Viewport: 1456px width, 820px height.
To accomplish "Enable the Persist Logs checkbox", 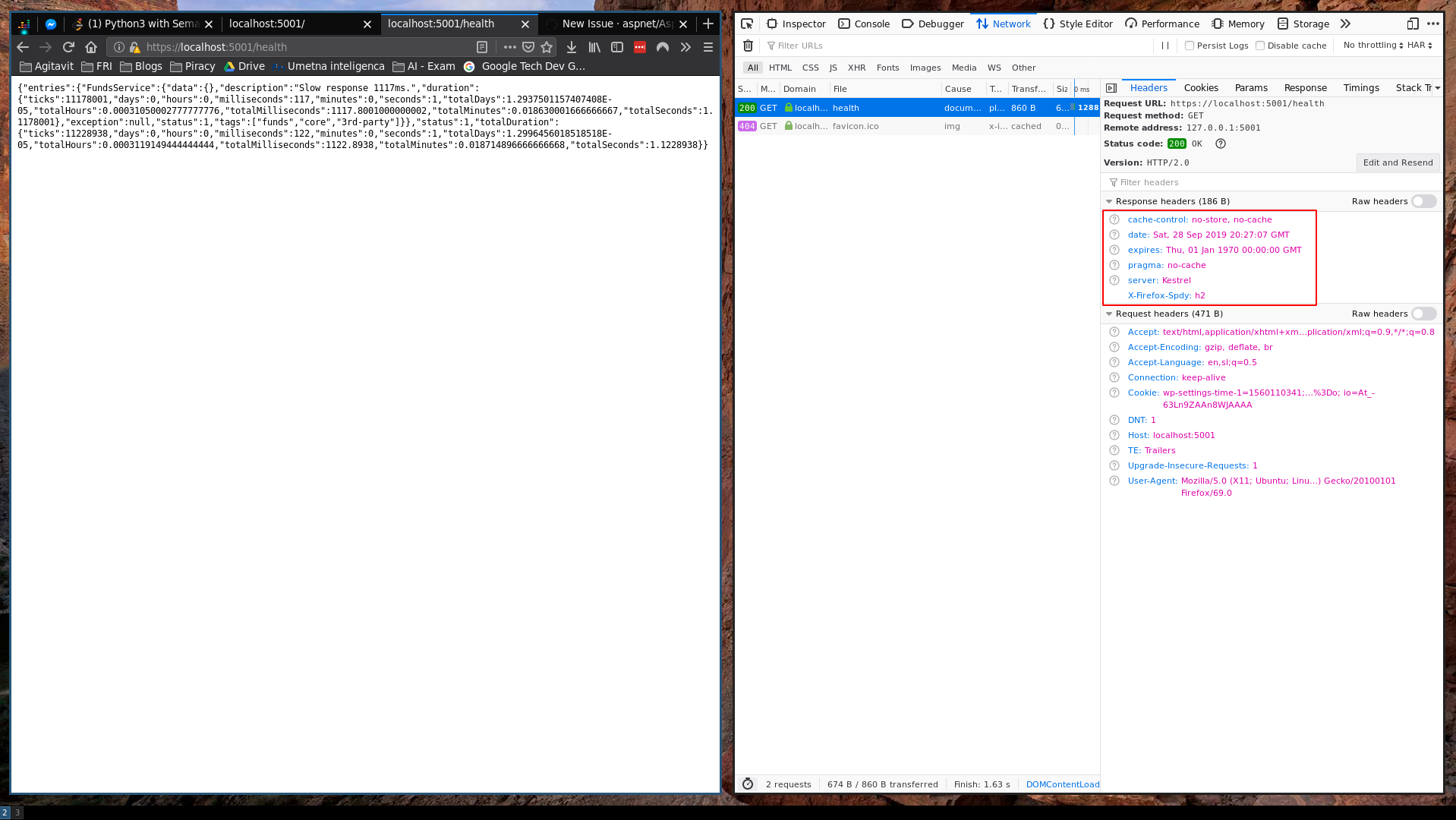I will (x=1190, y=46).
